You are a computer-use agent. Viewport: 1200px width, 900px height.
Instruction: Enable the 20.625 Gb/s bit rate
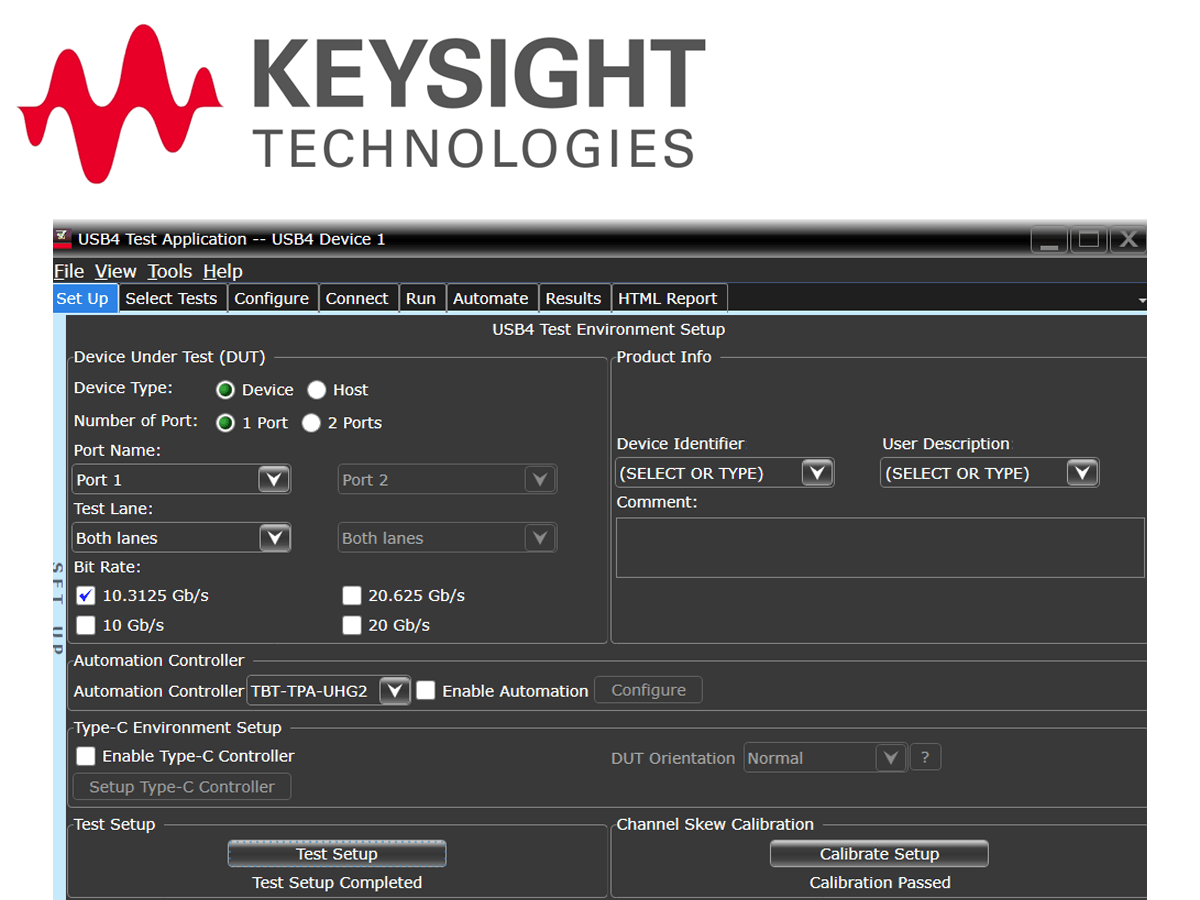(x=352, y=595)
